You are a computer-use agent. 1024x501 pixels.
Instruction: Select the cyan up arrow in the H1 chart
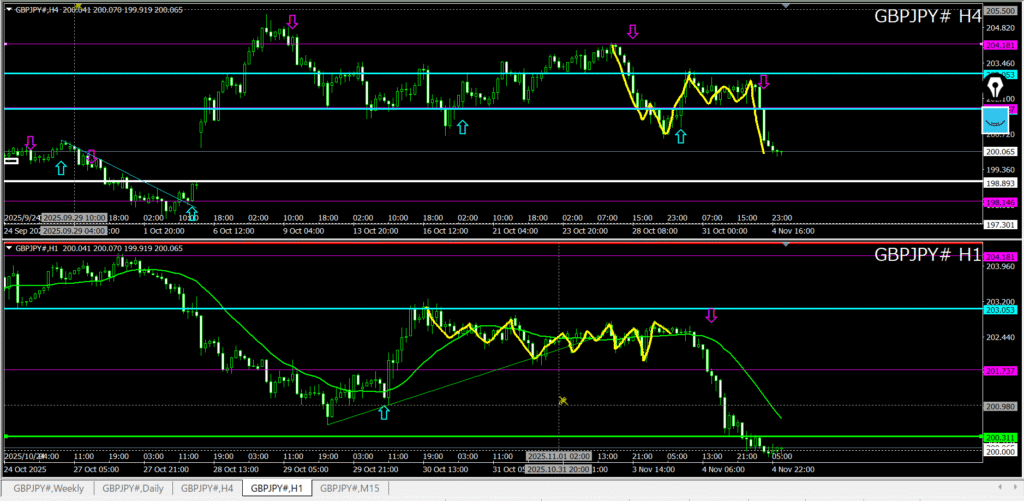[x=383, y=412]
